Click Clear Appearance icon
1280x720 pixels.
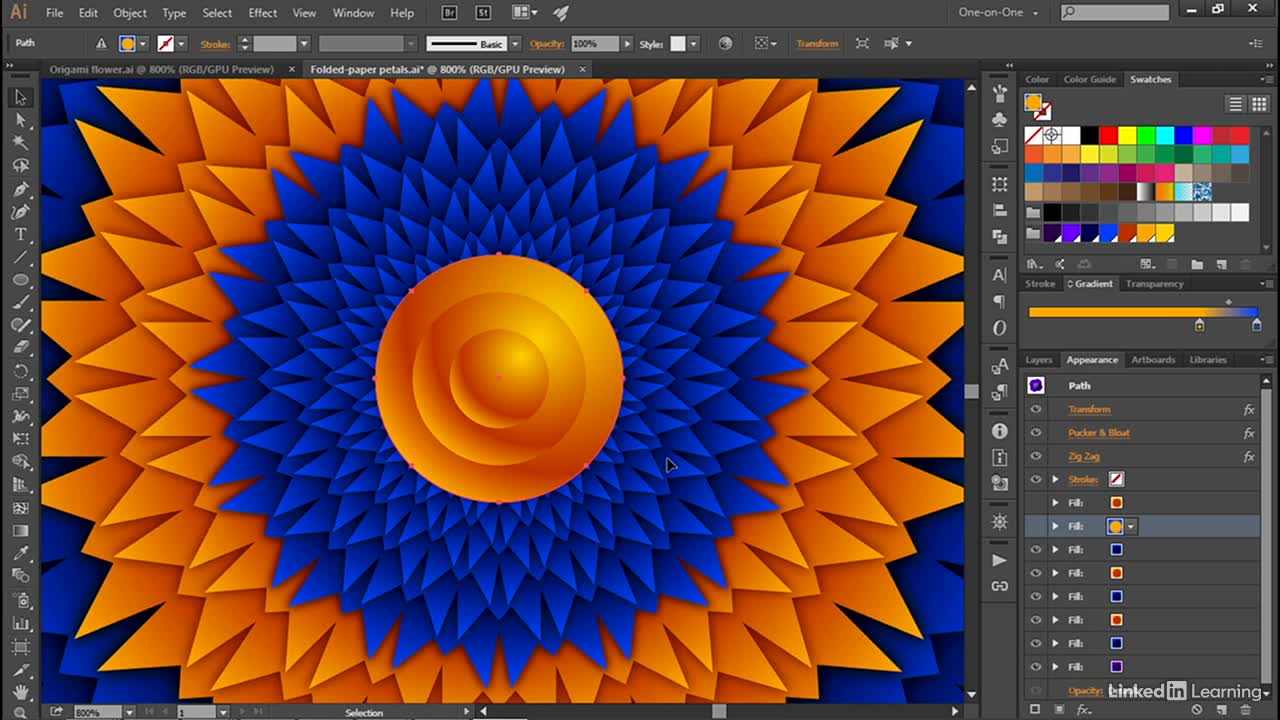(1197, 709)
